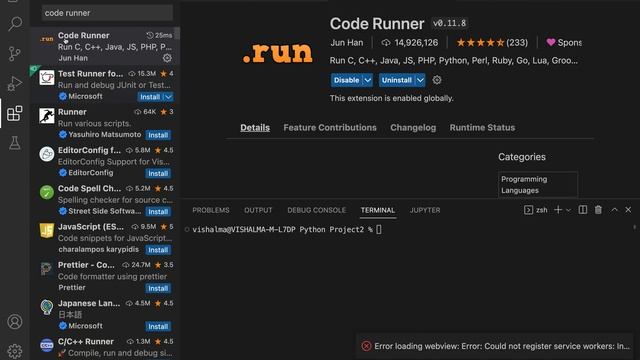Viewport: 640px width, 360px height.
Task: Open the Manage gear at bottom of activity bar
Action: pyautogui.click(x=15, y=351)
